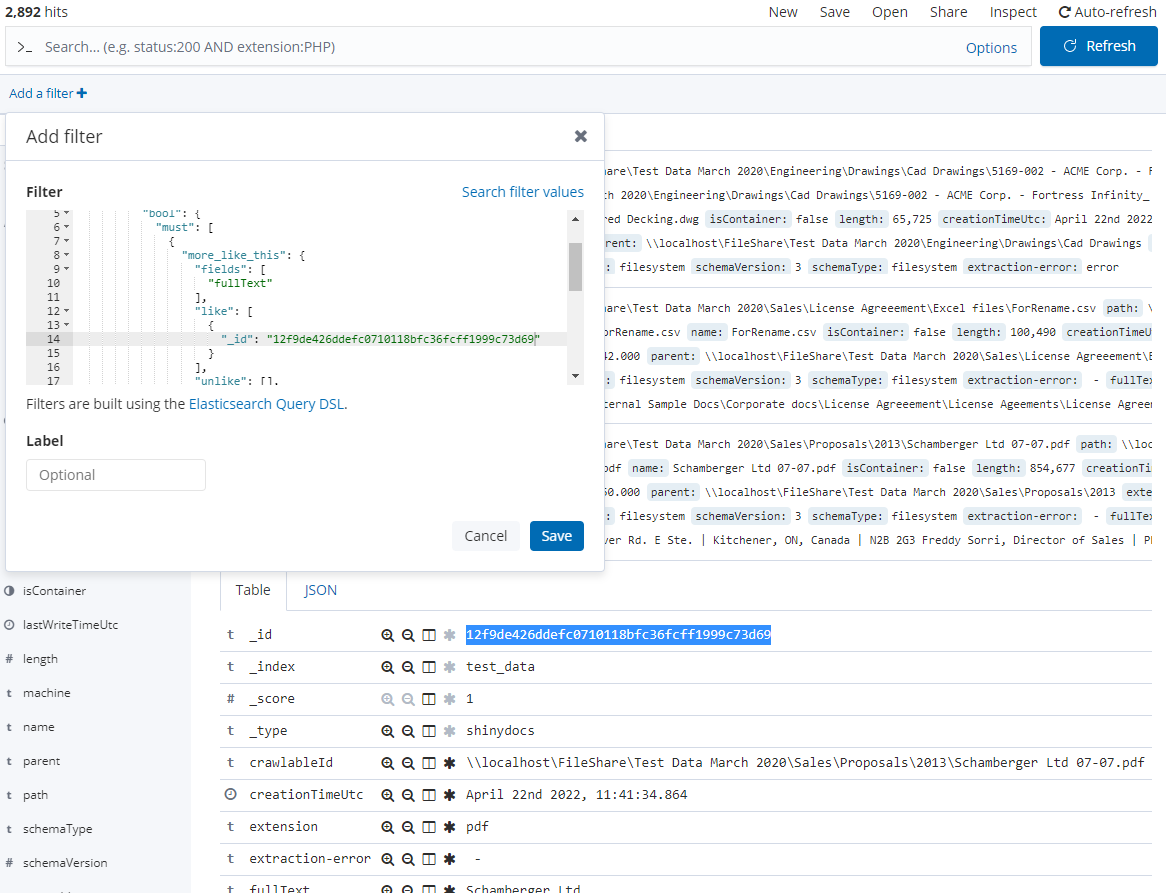Close the Add filter dialog
The height and width of the screenshot is (893, 1166).
pyautogui.click(x=580, y=137)
